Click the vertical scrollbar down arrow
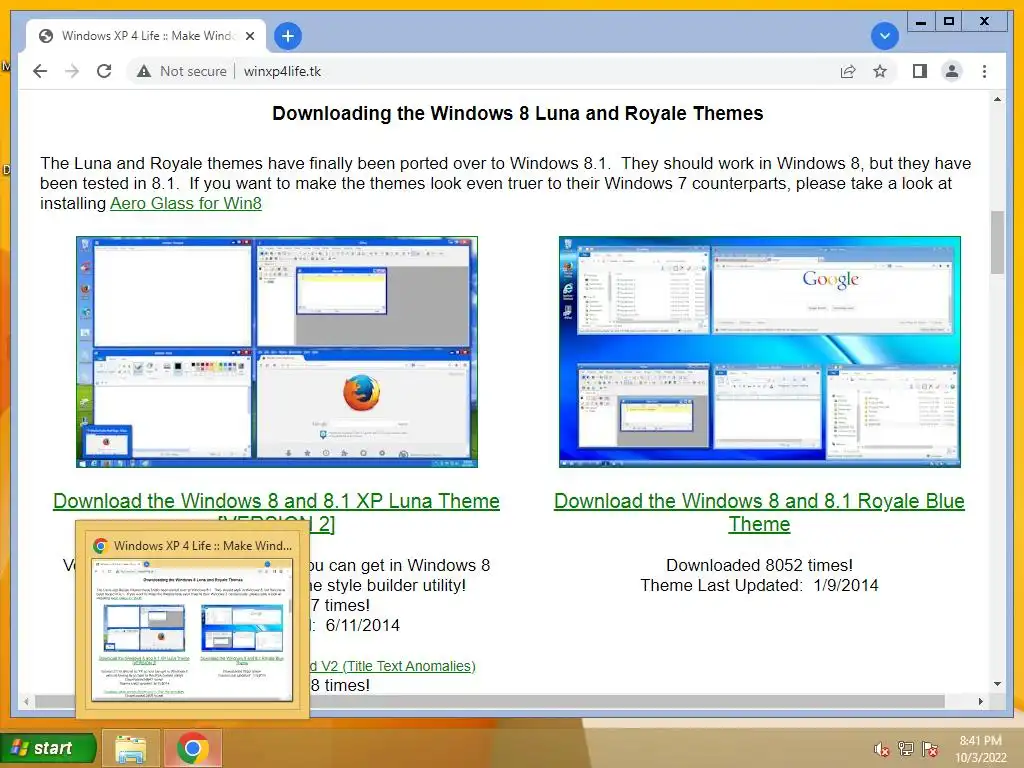The height and width of the screenshot is (768, 1024). point(997,684)
